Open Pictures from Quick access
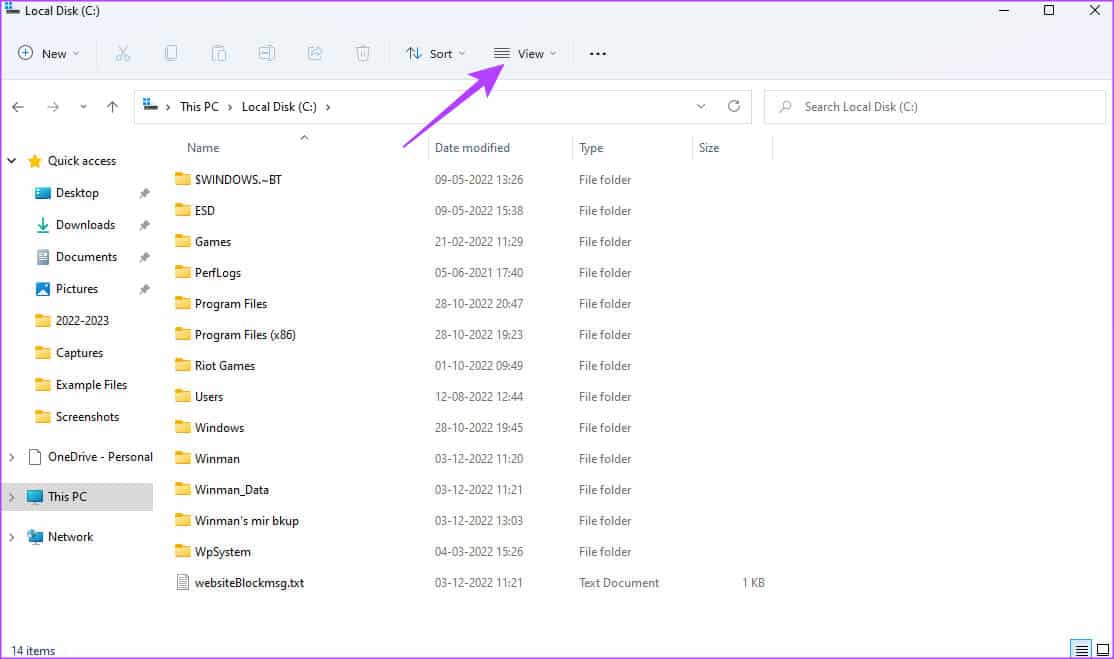1114x659 pixels. coord(77,288)
